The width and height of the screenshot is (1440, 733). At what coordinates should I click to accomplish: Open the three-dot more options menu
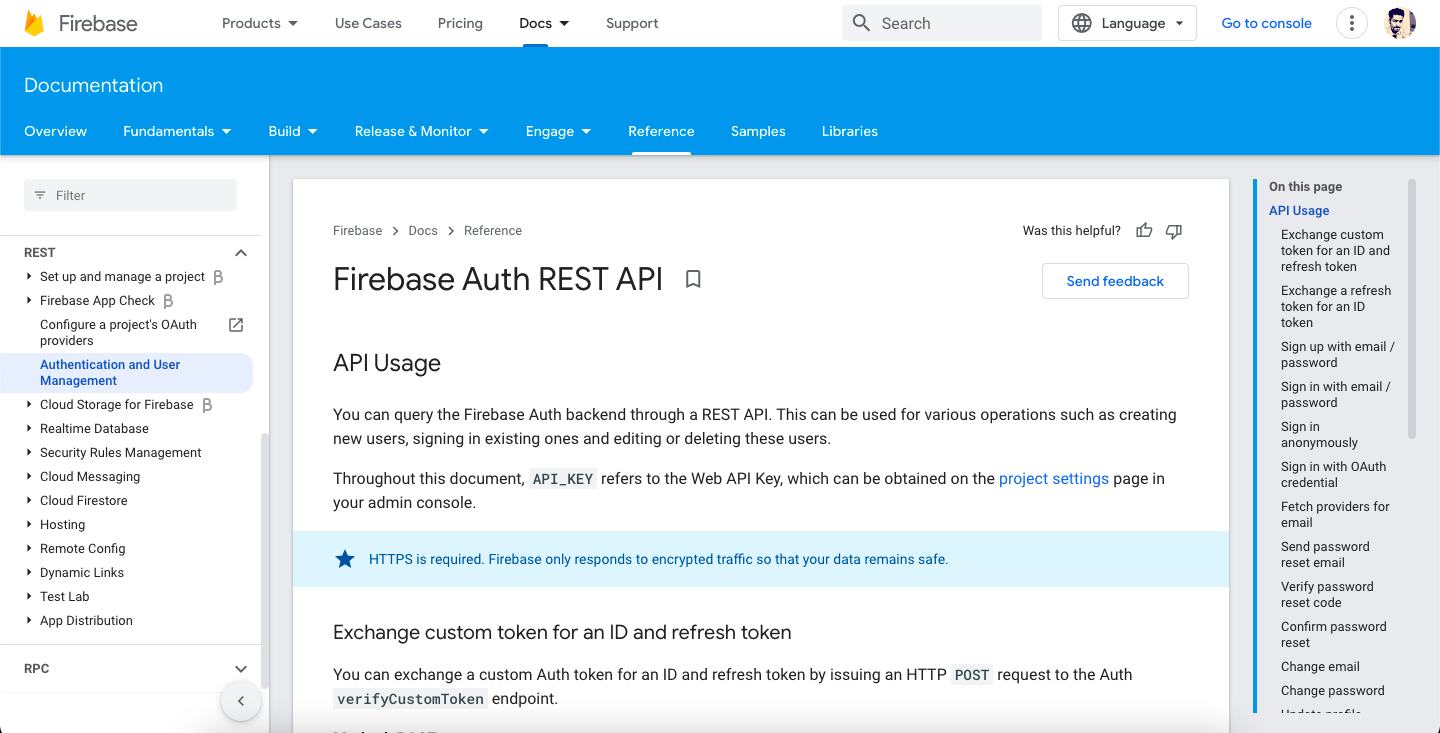point(1352,23)
